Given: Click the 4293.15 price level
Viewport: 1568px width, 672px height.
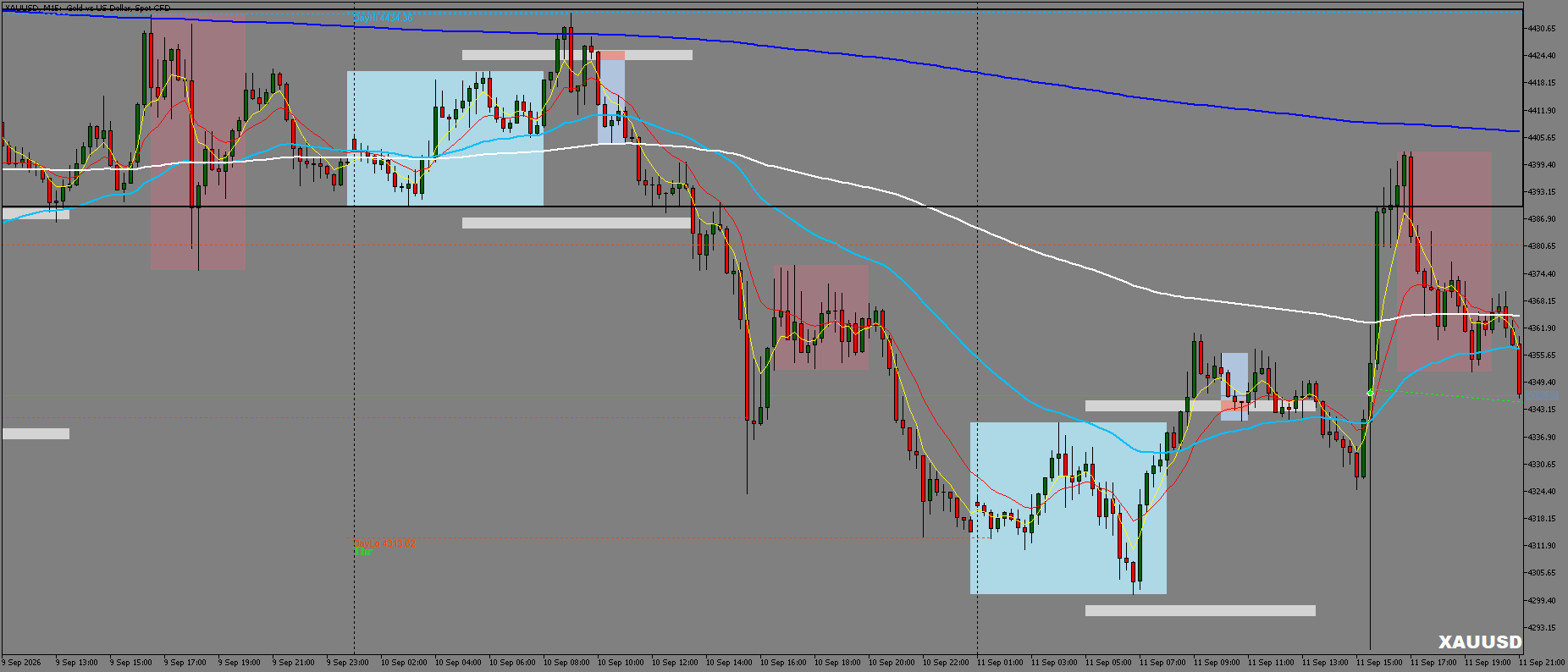Looking at the screenshot, I should tap(1541, 628).
